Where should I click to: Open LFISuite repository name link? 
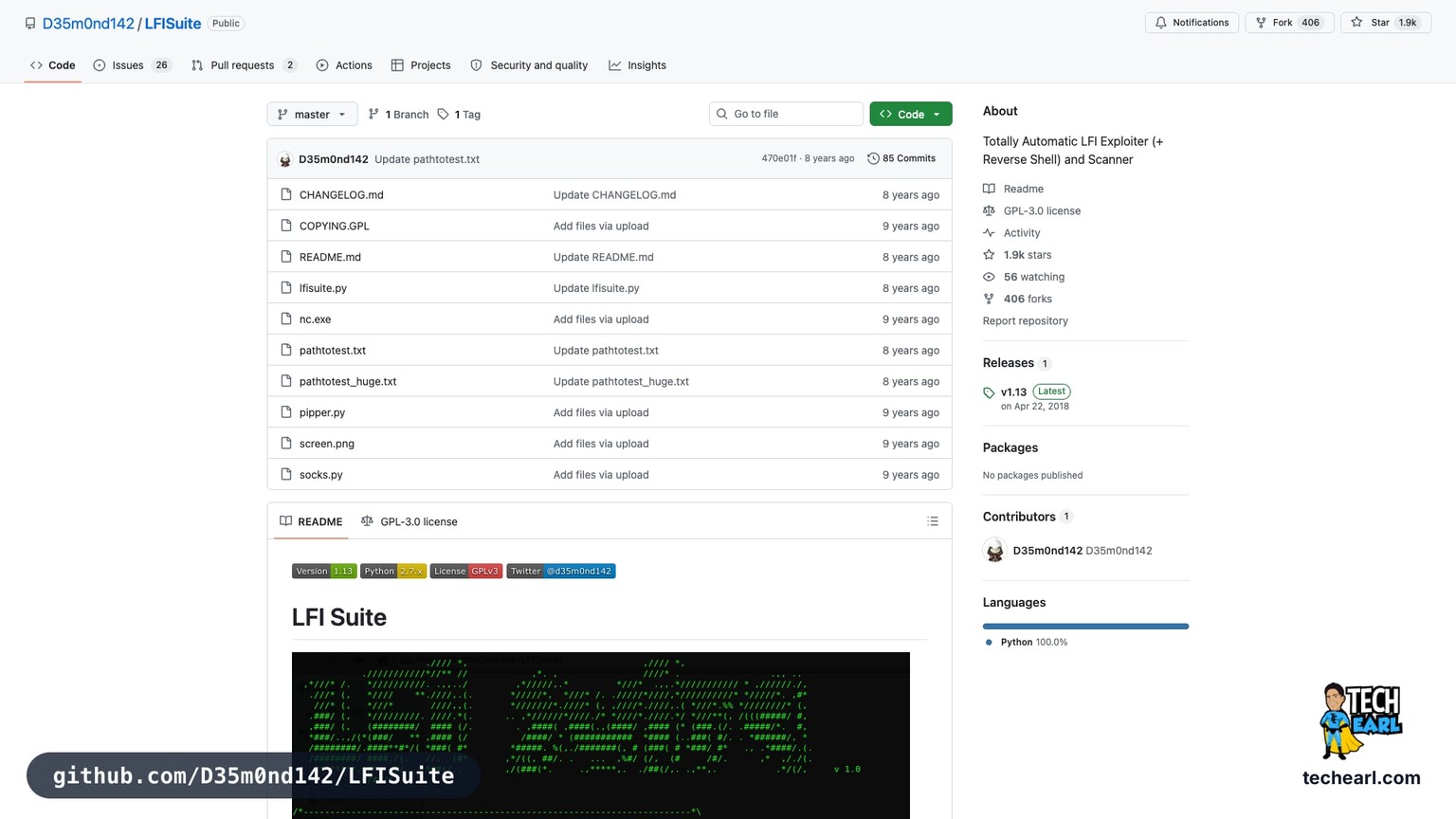(173, 23)
